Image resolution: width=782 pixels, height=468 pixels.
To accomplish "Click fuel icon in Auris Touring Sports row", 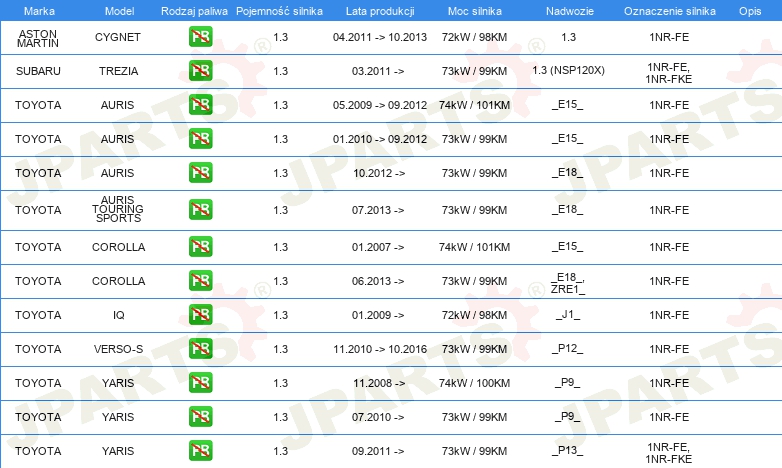I will click(x=200, y=209).
